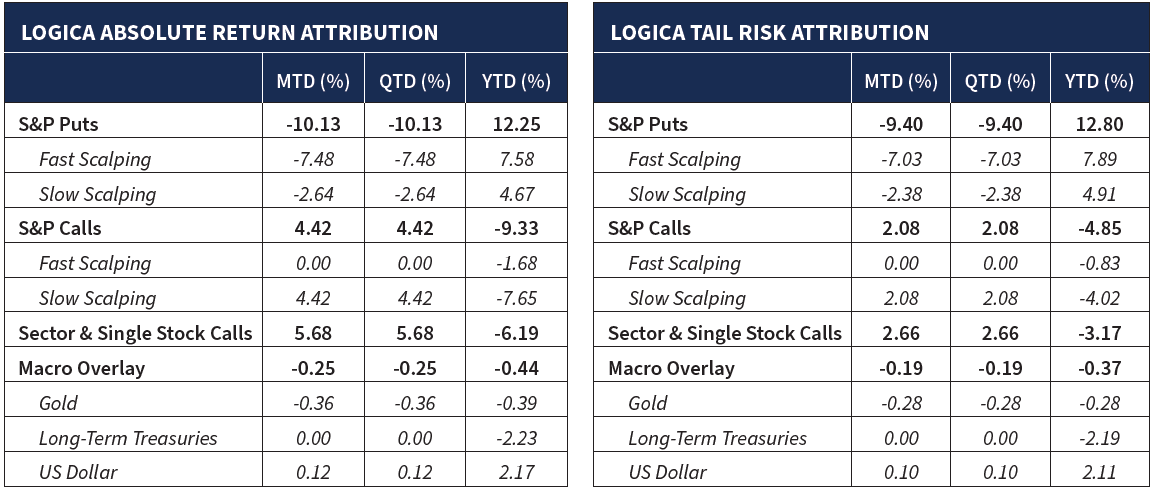Click YTD (%) header in Tail Risk table

tap(1099, 81)
